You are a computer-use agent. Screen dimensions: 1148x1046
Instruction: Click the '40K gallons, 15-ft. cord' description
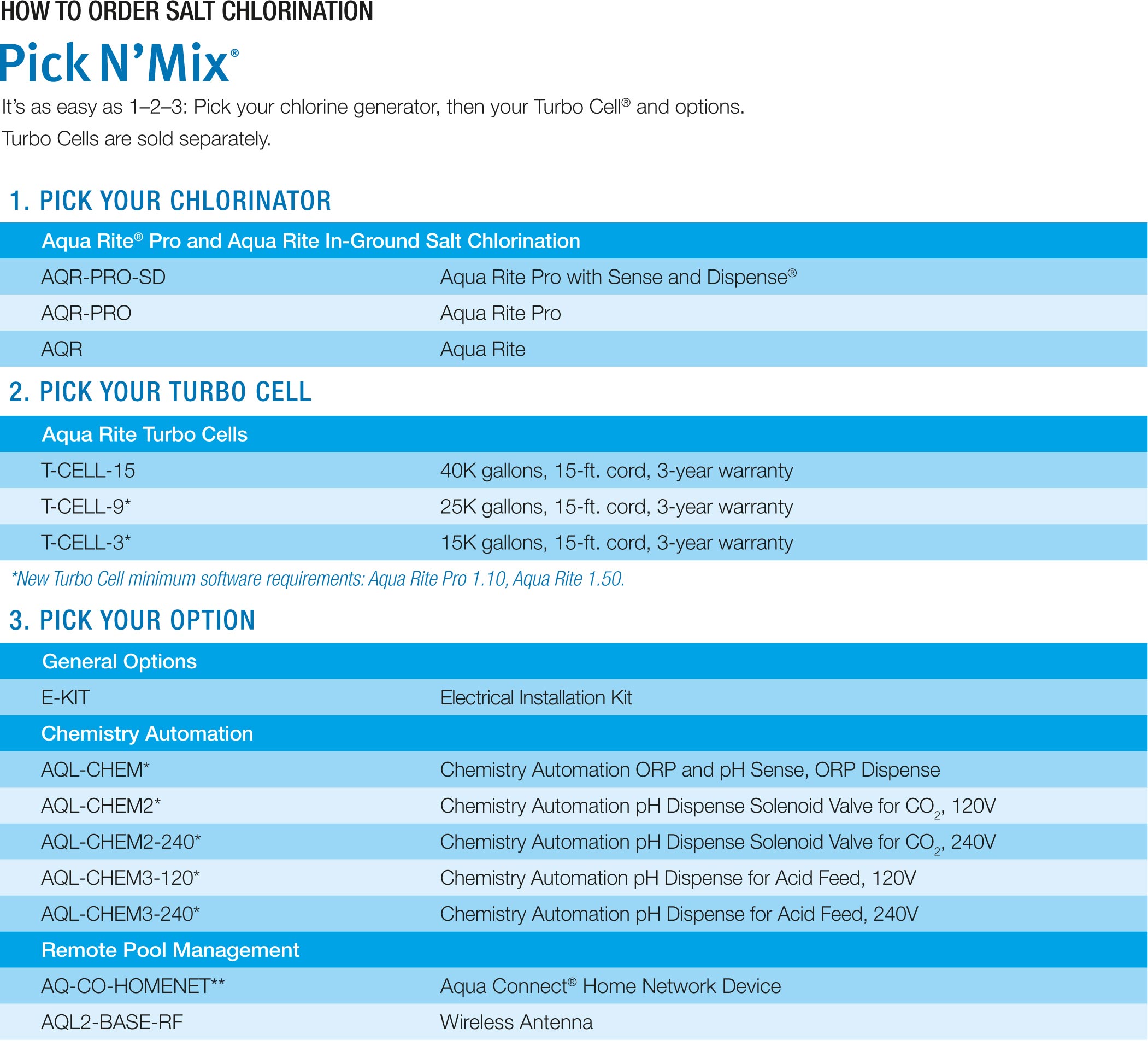coord(617,471)
